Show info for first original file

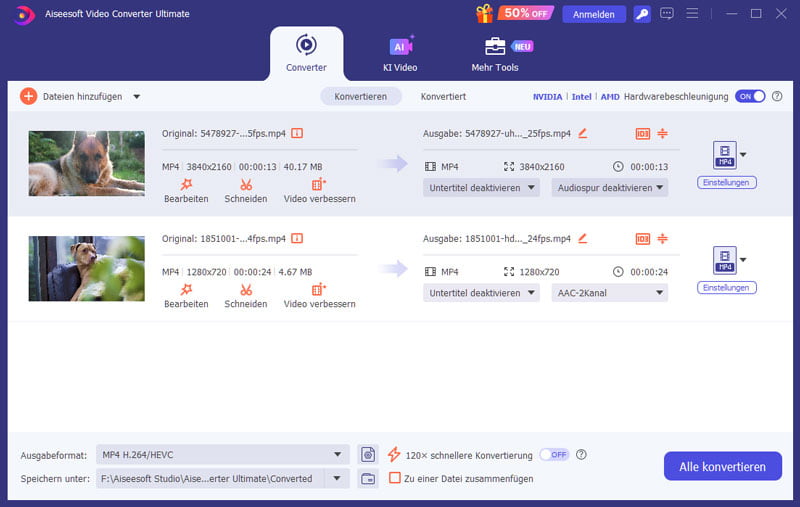click(297, 133)
